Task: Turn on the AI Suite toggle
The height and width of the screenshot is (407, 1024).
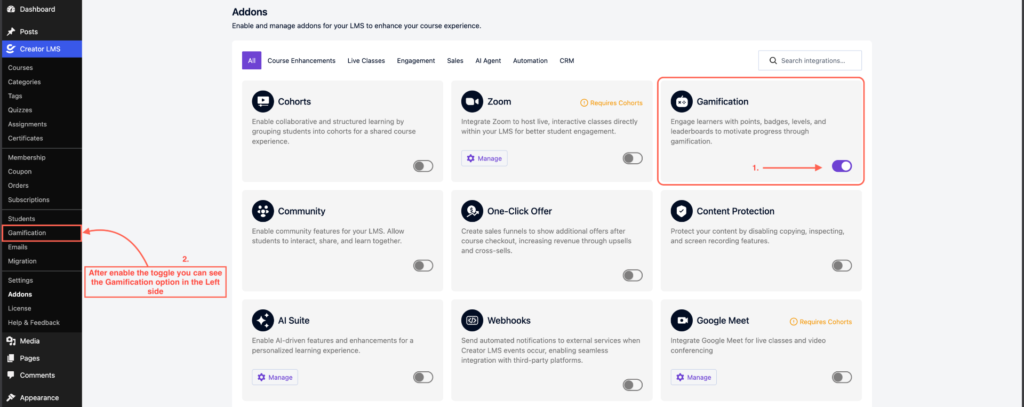Action: point(423,377)
